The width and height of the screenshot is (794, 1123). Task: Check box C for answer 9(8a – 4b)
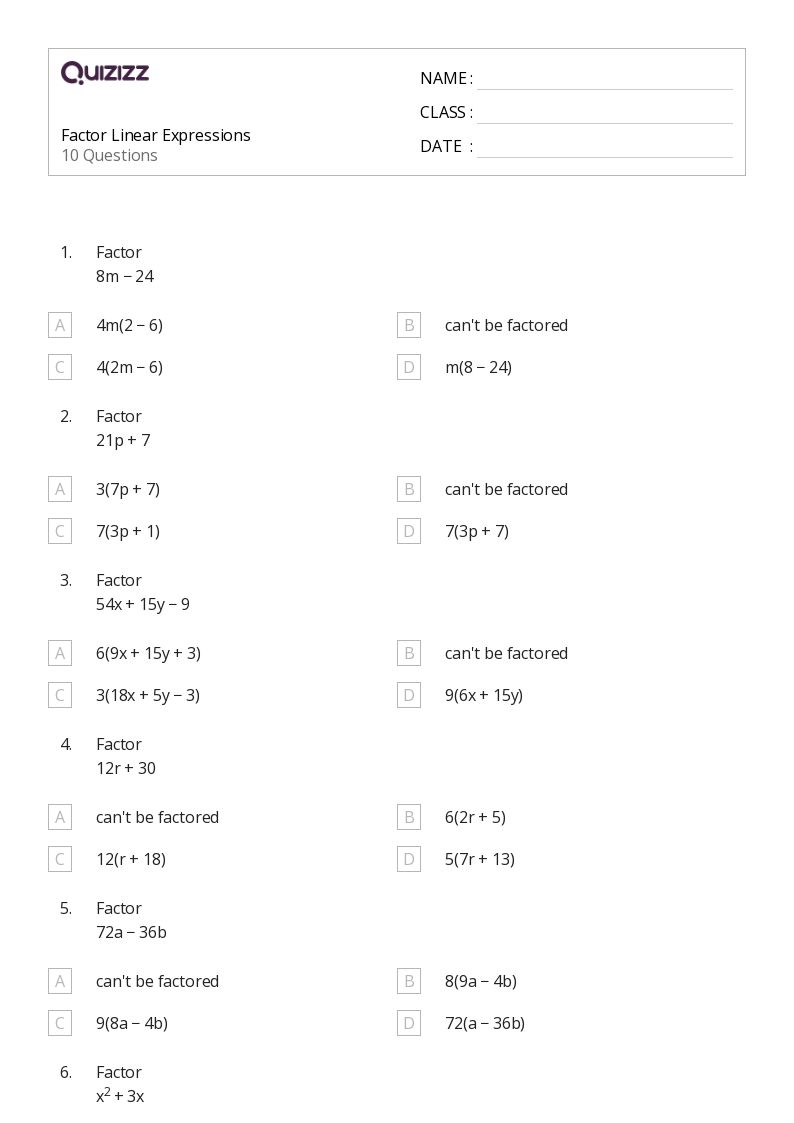coord(60,1023)
